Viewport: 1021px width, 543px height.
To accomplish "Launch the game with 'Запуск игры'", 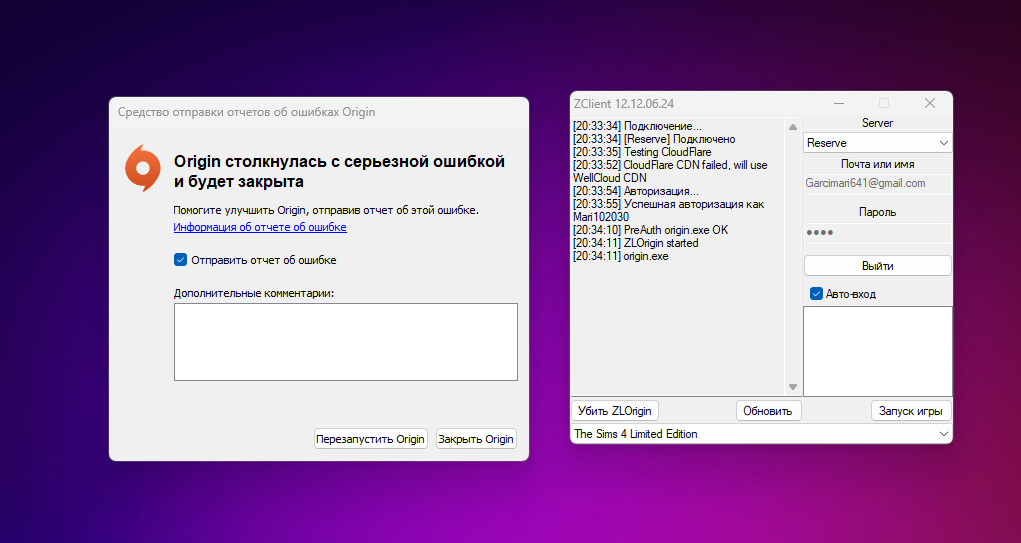I will (911, 411).
